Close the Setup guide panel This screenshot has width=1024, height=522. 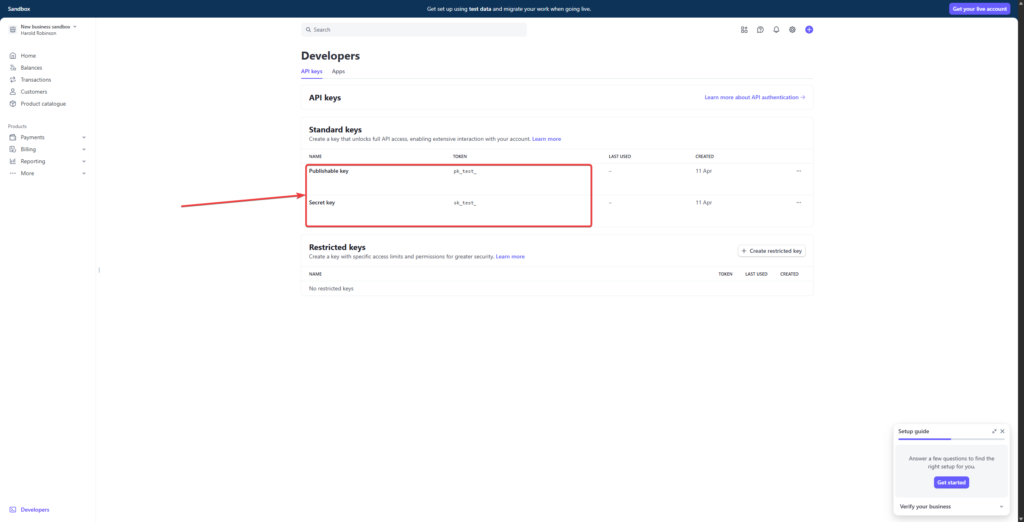1003,431
